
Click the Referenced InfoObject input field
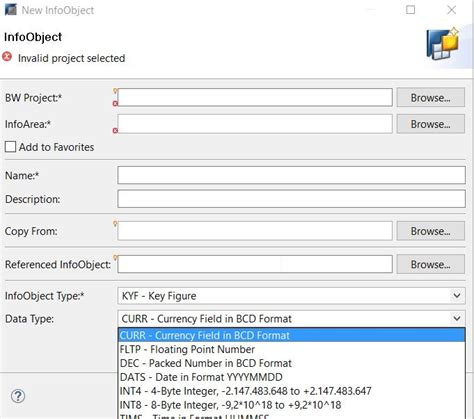255,264
